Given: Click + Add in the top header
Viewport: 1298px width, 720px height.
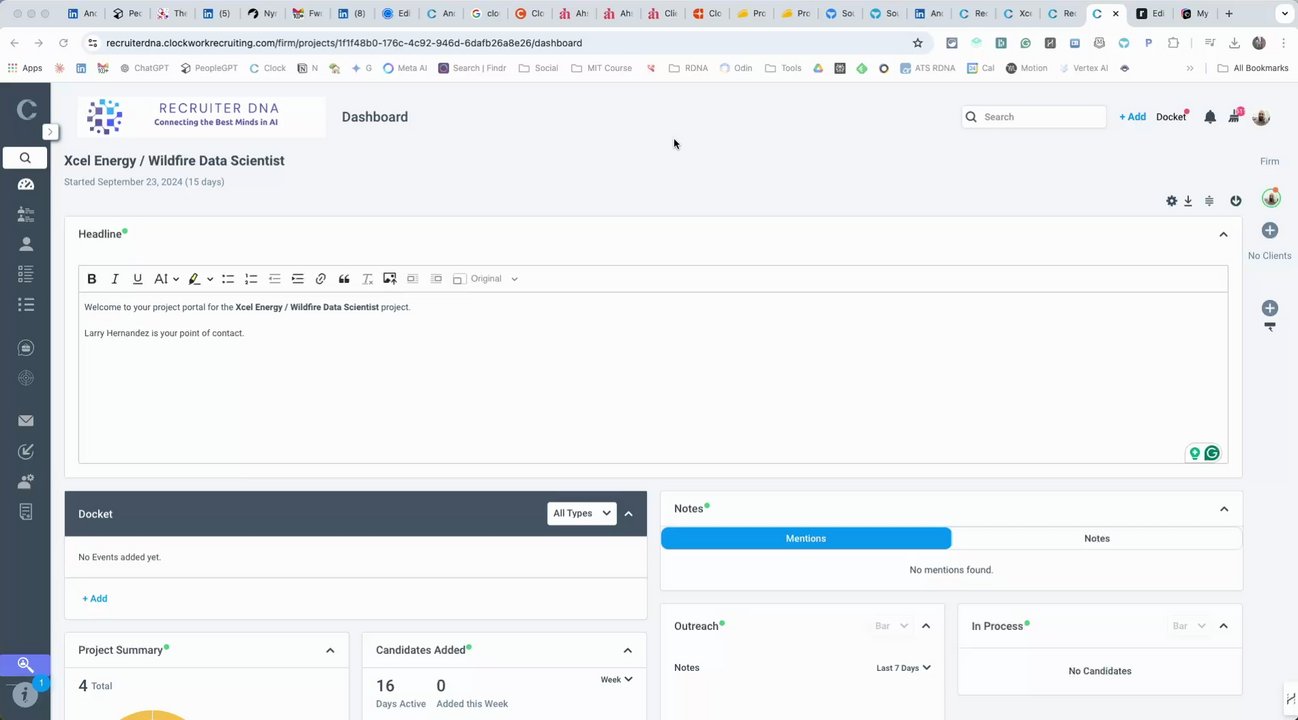Looking at the screenshot, I should point(1133,117).
